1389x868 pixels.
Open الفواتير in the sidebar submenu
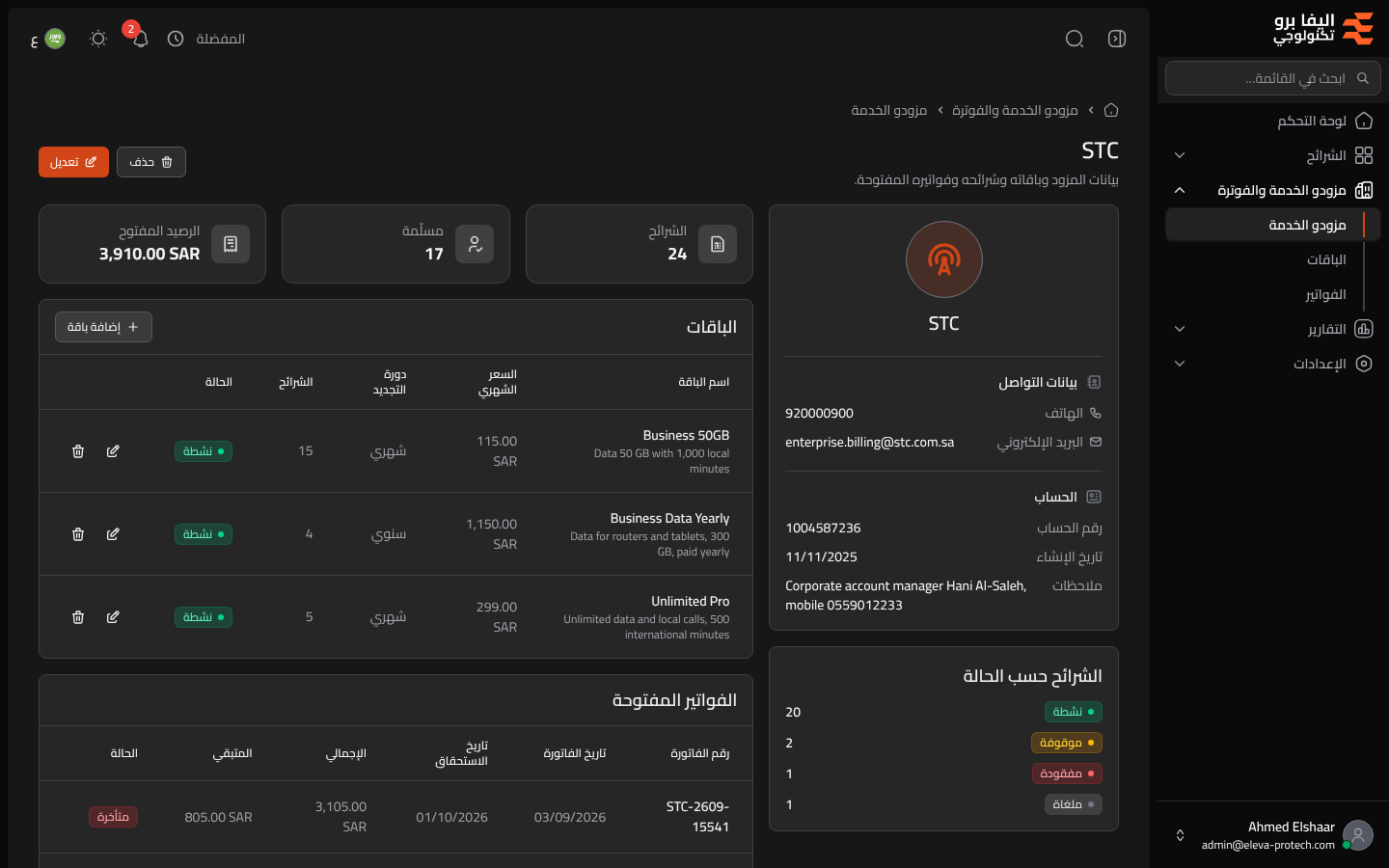(x=1325, y=294)
